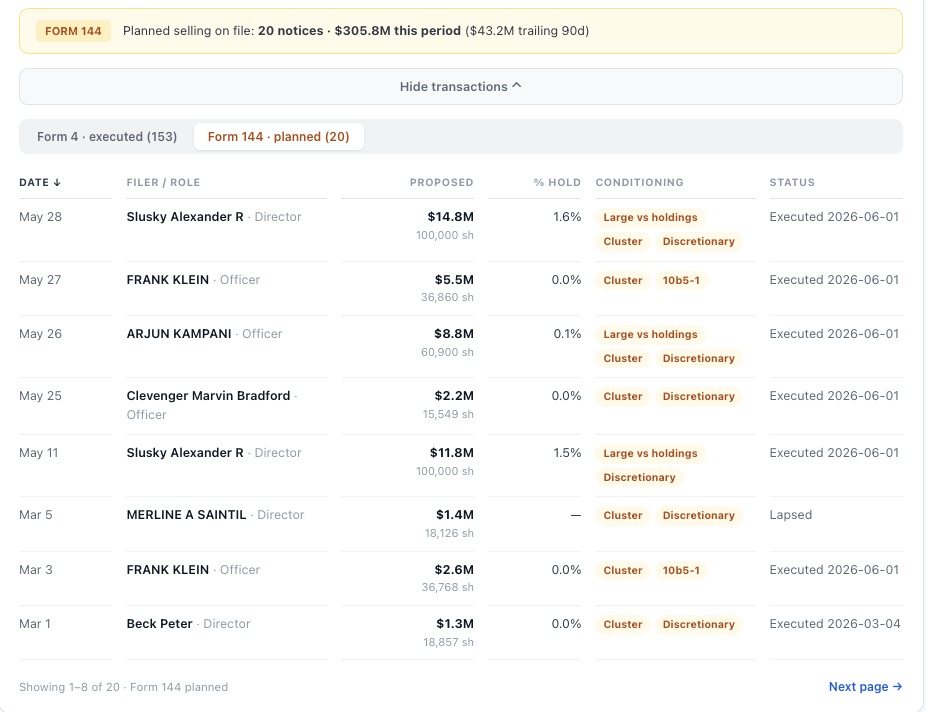Click the FILER / ROLE column header
The width and height of the screenshot is (926, 712).
coord(163,182)
